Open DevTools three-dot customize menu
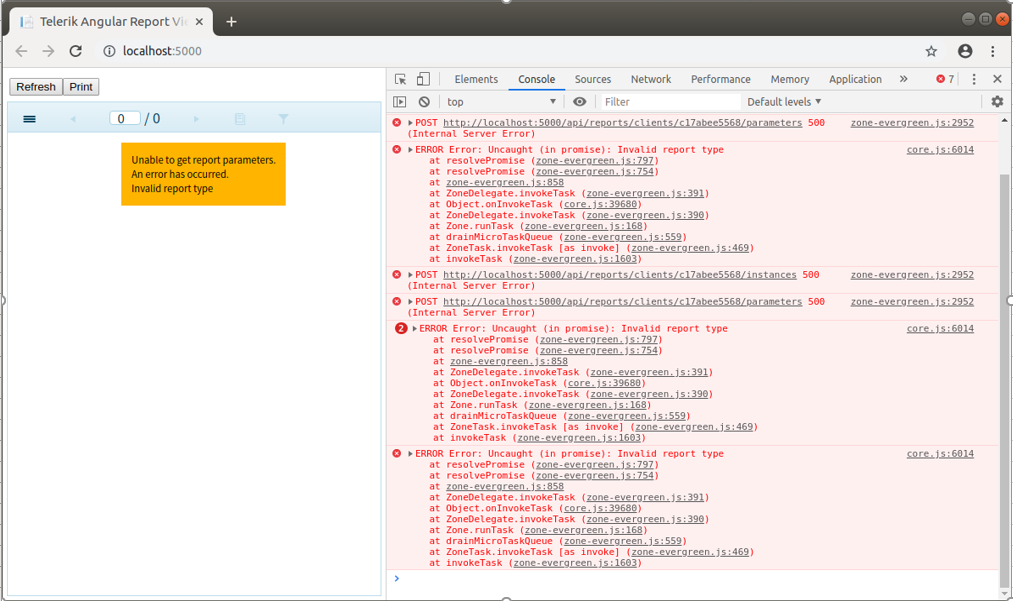 click(974, 79)
